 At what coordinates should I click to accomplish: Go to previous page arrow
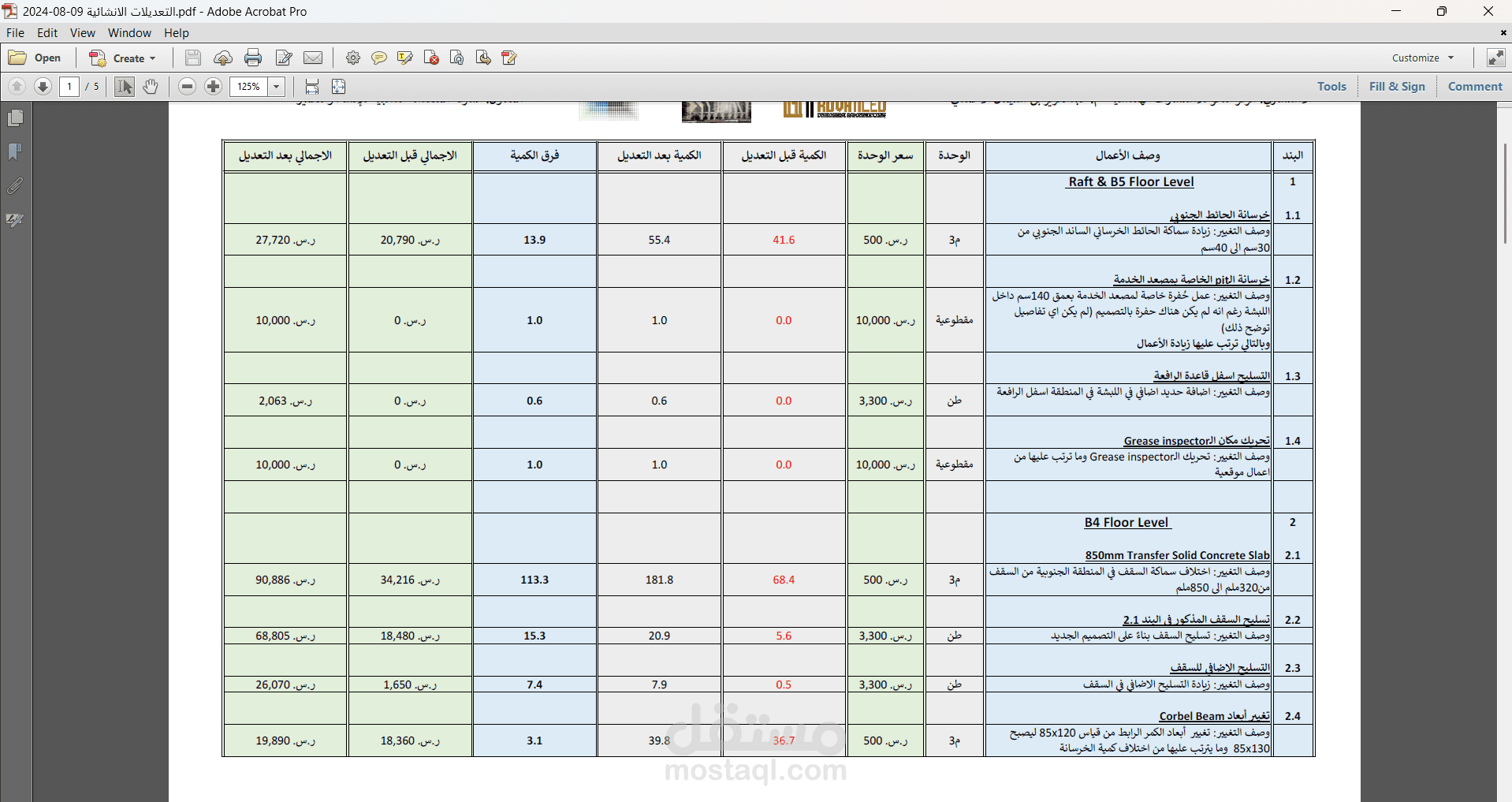17,87
